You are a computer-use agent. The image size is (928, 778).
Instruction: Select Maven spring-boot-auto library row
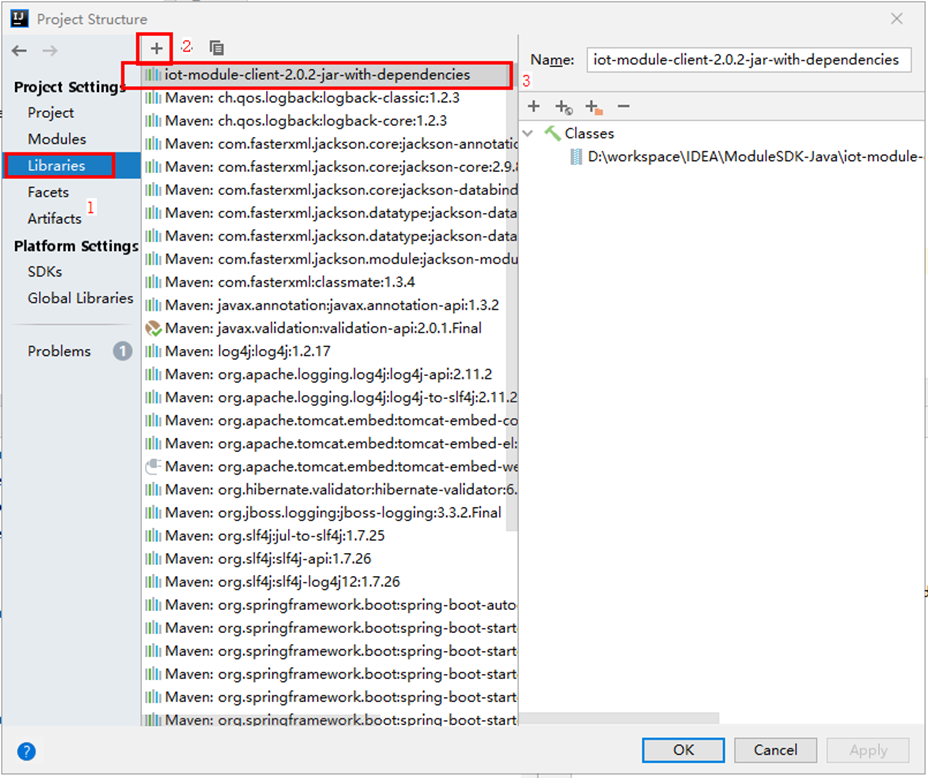330,605
